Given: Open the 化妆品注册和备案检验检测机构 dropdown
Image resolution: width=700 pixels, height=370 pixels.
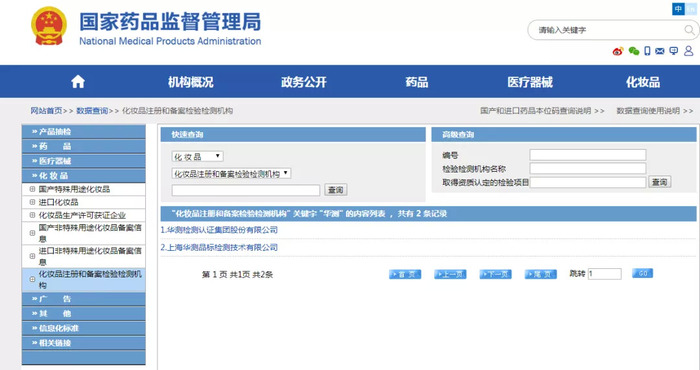Looking at the screenshot, I should click(231, 174).
